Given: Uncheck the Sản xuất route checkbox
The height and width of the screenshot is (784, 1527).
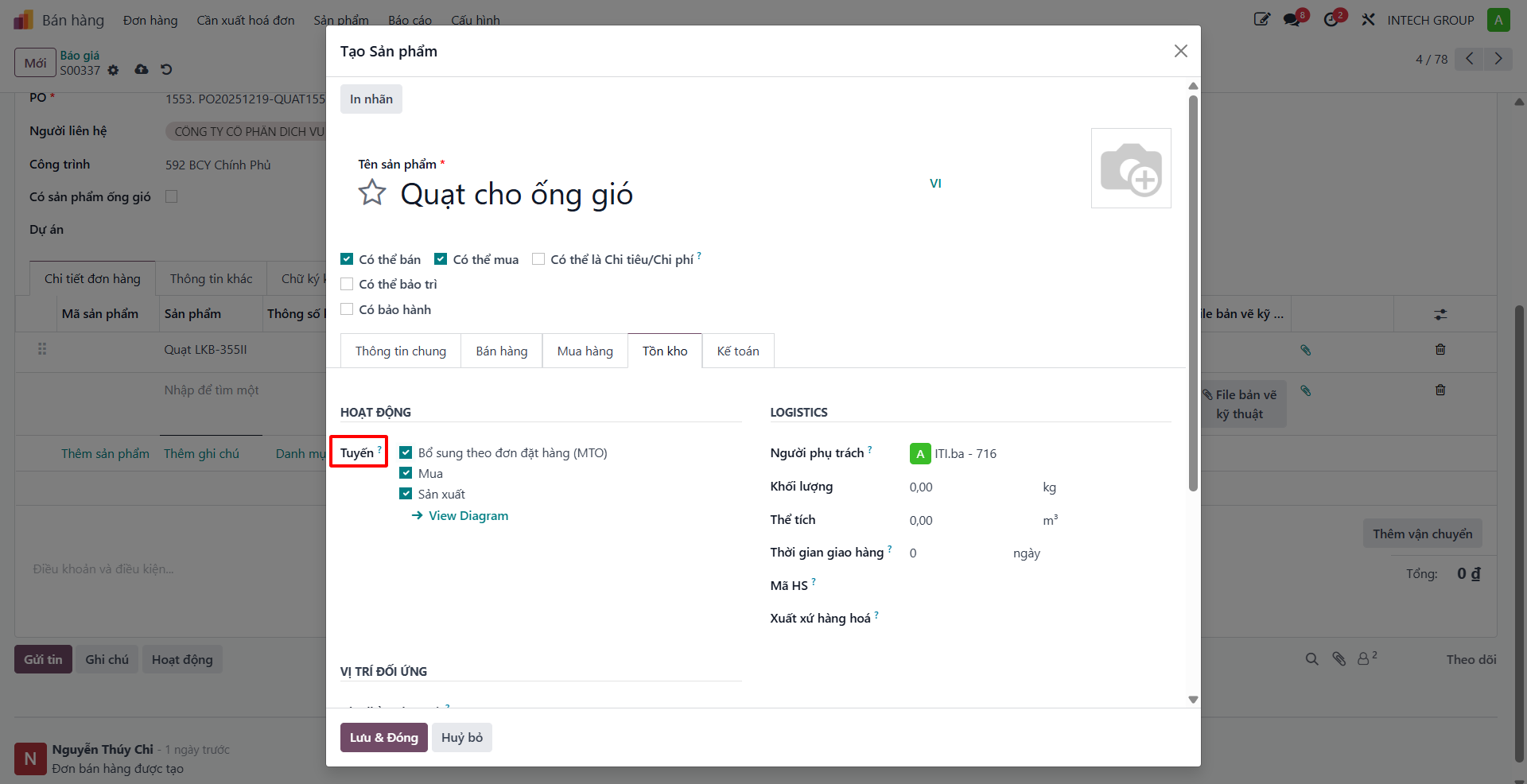Looking at the screenshot, I should tap(406, 494).
